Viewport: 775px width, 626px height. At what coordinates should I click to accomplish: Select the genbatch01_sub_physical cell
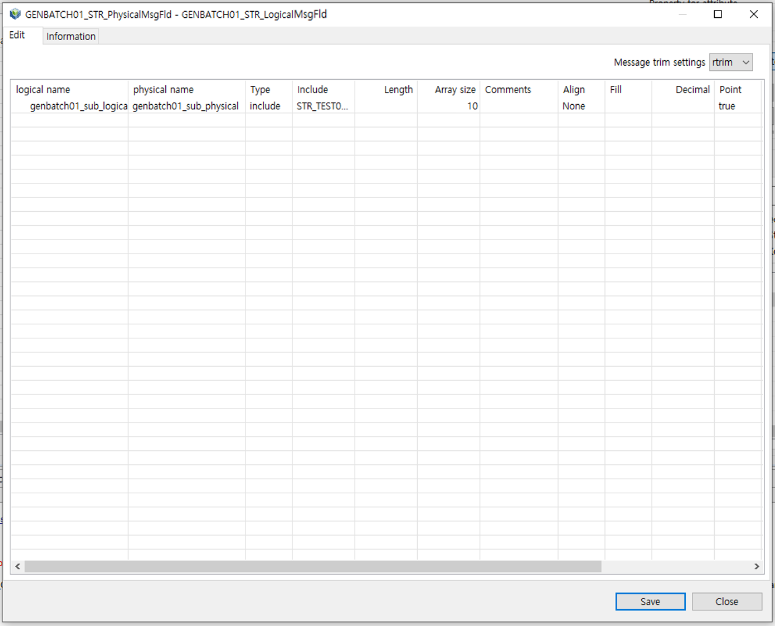click(x=186, y=106)
